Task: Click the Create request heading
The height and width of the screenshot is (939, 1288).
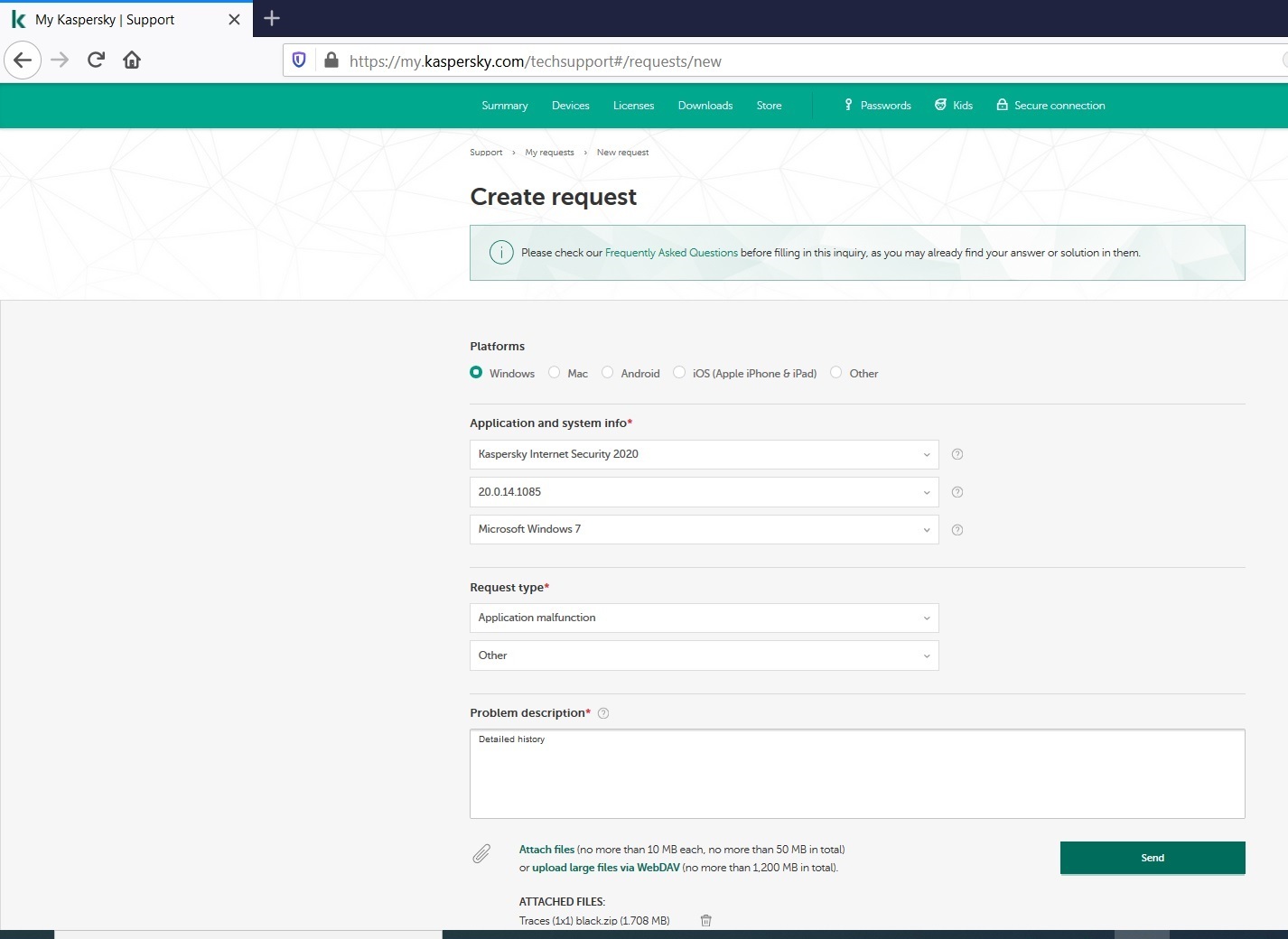Action: 554,197
